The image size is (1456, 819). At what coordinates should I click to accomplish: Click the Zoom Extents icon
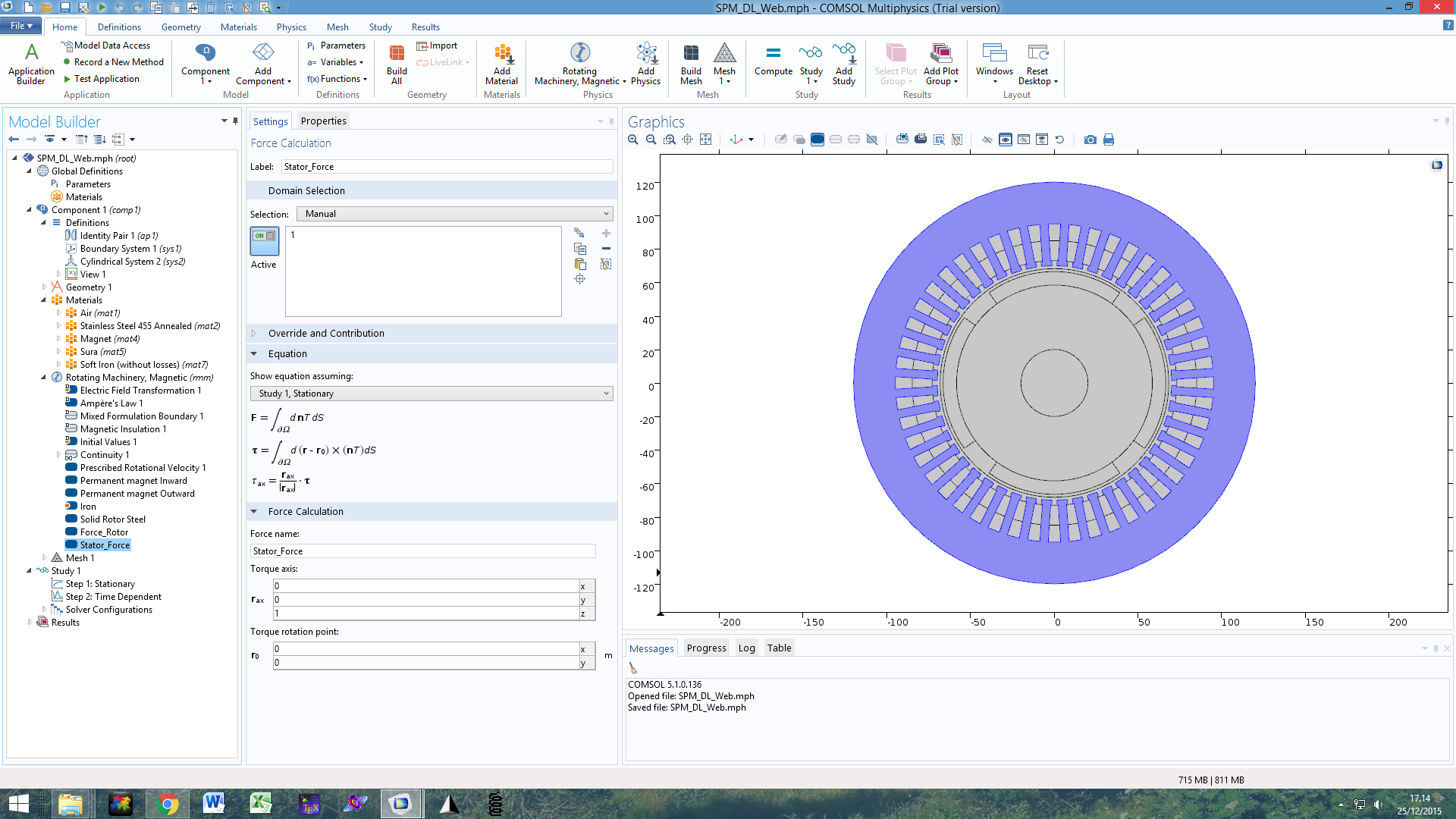click(x=706, y=140)
